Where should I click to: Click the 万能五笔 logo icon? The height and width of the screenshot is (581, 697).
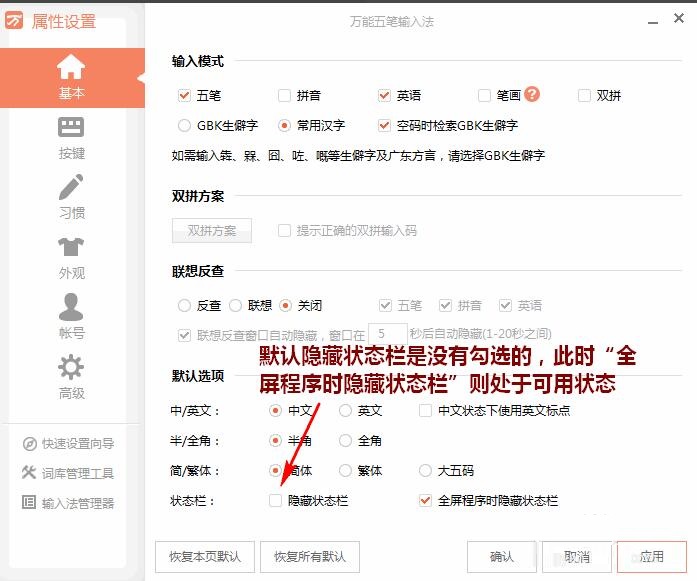pos(14,20)
